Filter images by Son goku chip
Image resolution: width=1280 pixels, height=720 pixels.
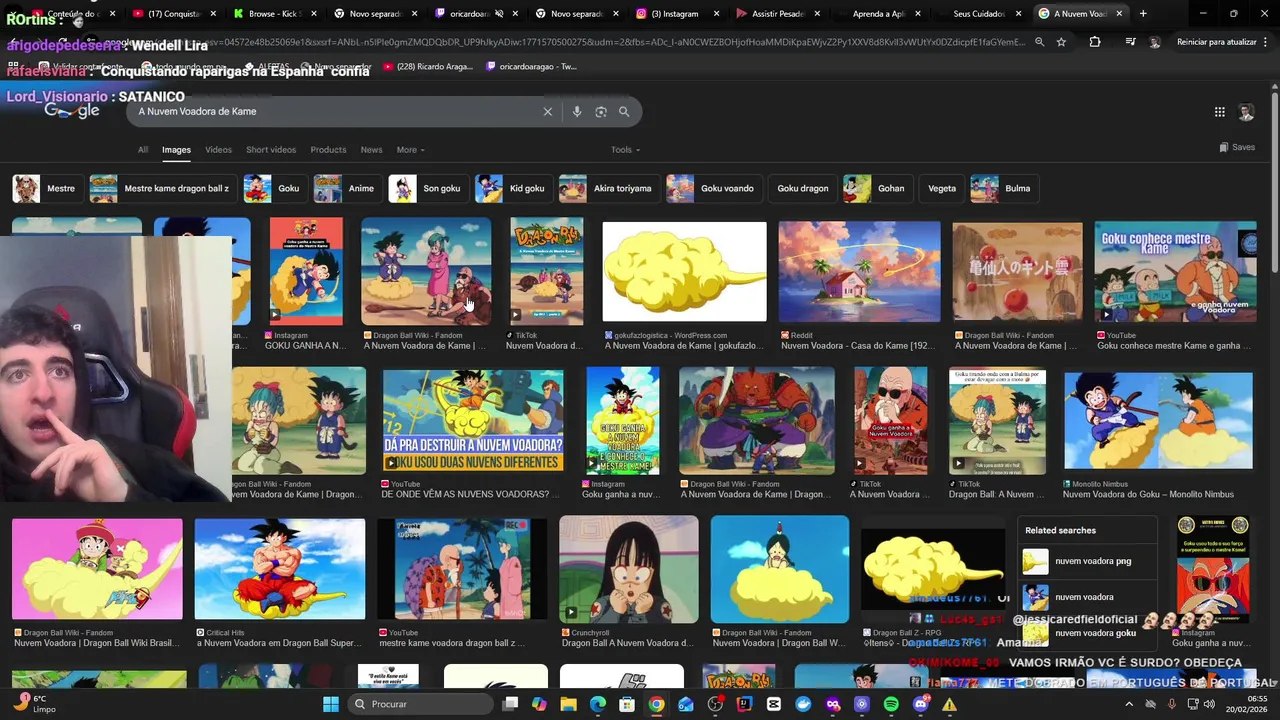pyautogui.click(x=427, y=188)
